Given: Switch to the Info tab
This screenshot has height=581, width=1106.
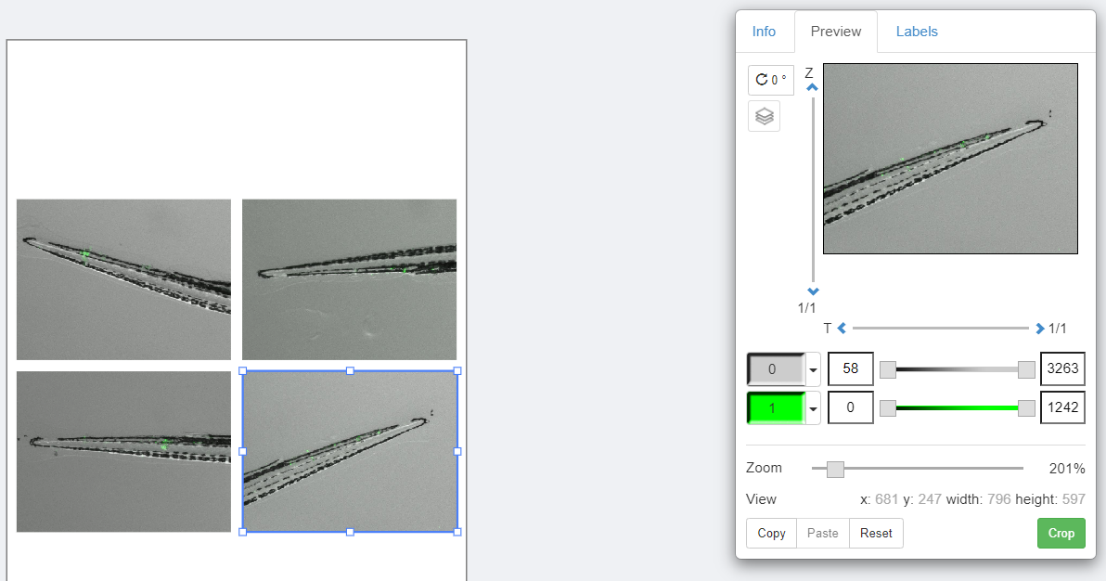Looking at the screenshot, I should 763,31.
